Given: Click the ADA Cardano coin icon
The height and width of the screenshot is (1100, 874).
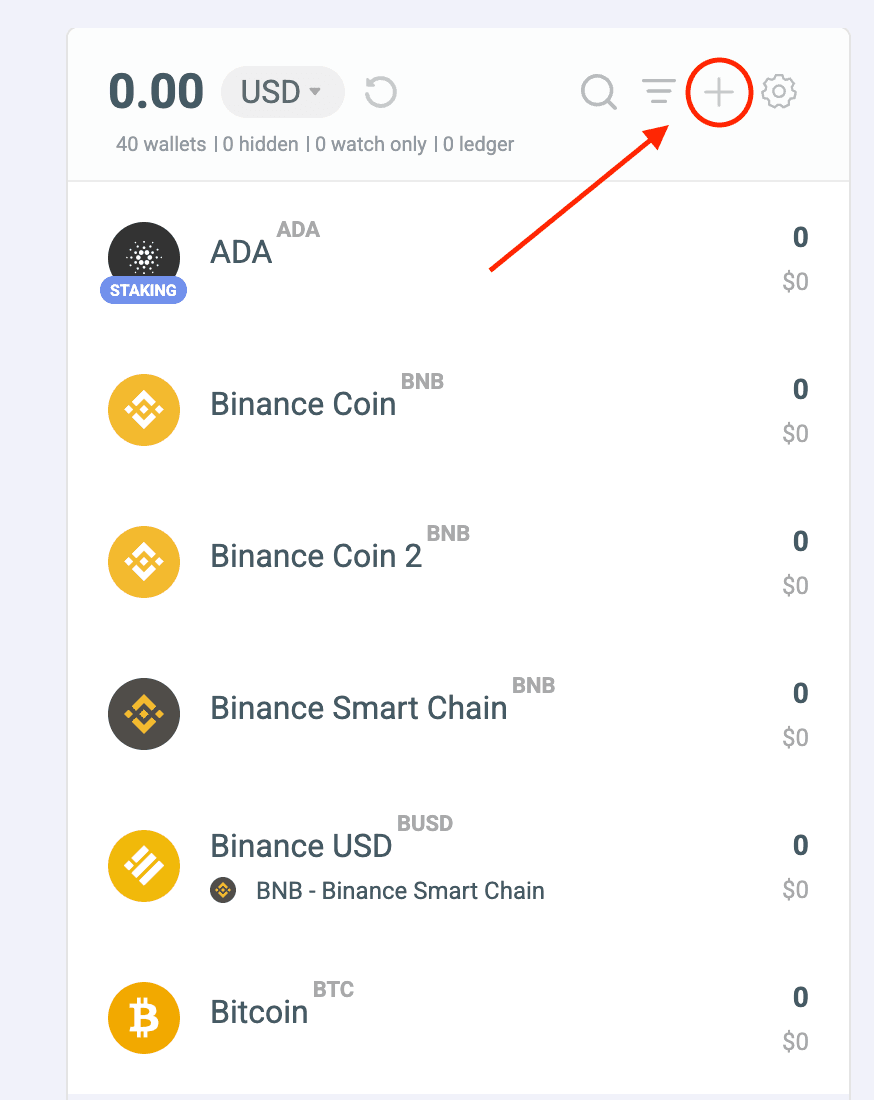Looking at the screenshot, I should 144,257.
